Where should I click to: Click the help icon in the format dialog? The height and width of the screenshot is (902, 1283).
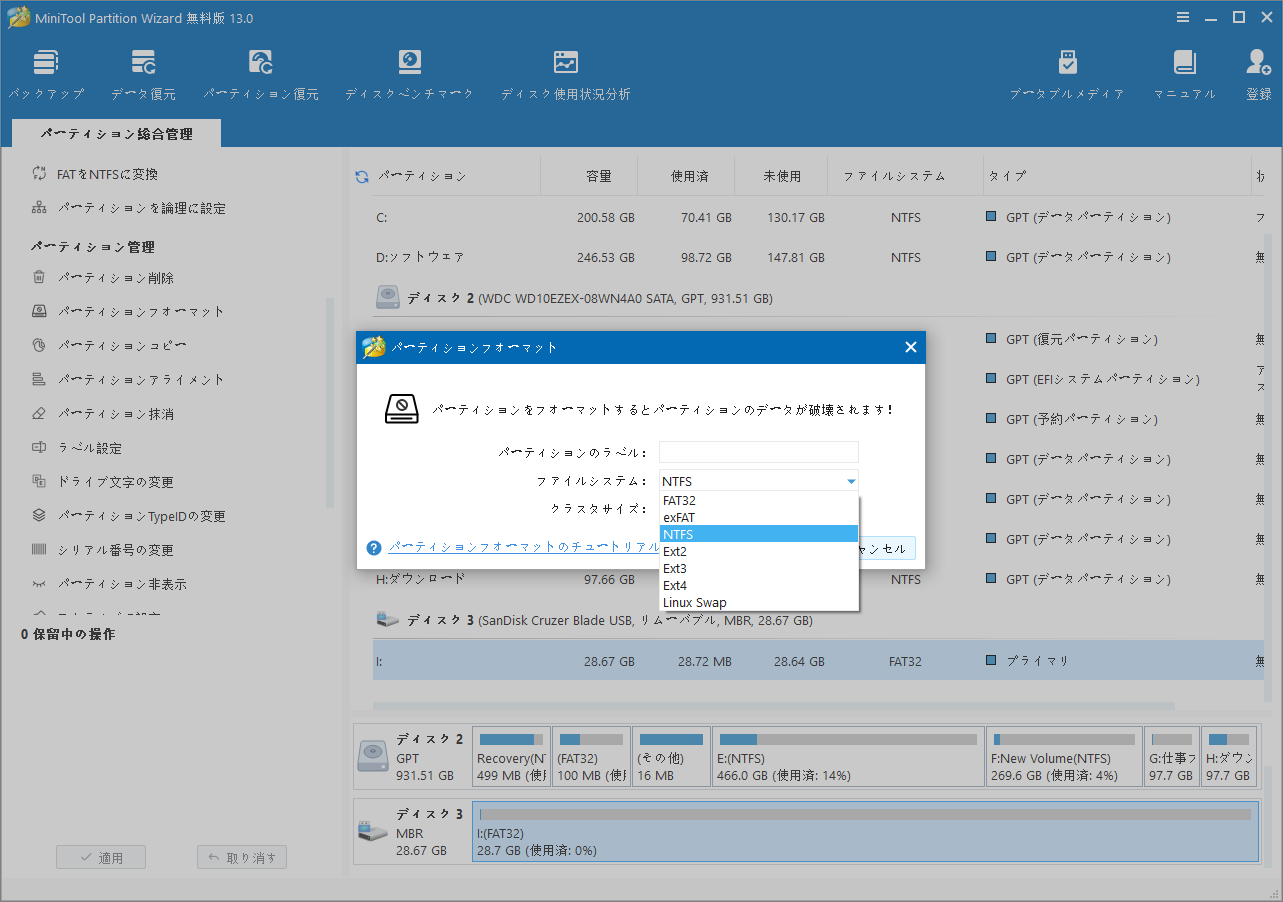click(373, 548)
